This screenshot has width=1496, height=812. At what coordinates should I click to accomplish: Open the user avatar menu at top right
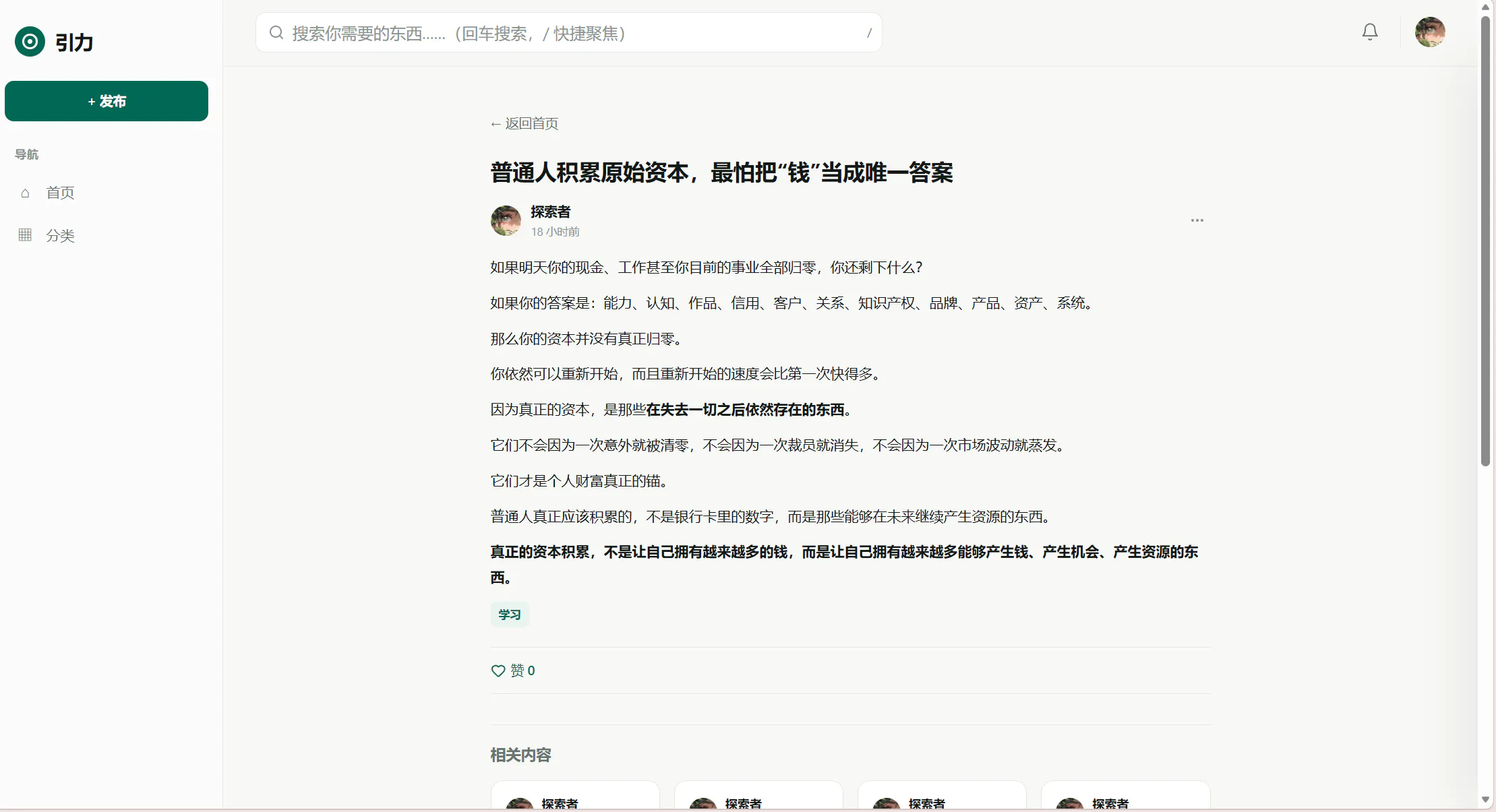(x=1430, y=32)
